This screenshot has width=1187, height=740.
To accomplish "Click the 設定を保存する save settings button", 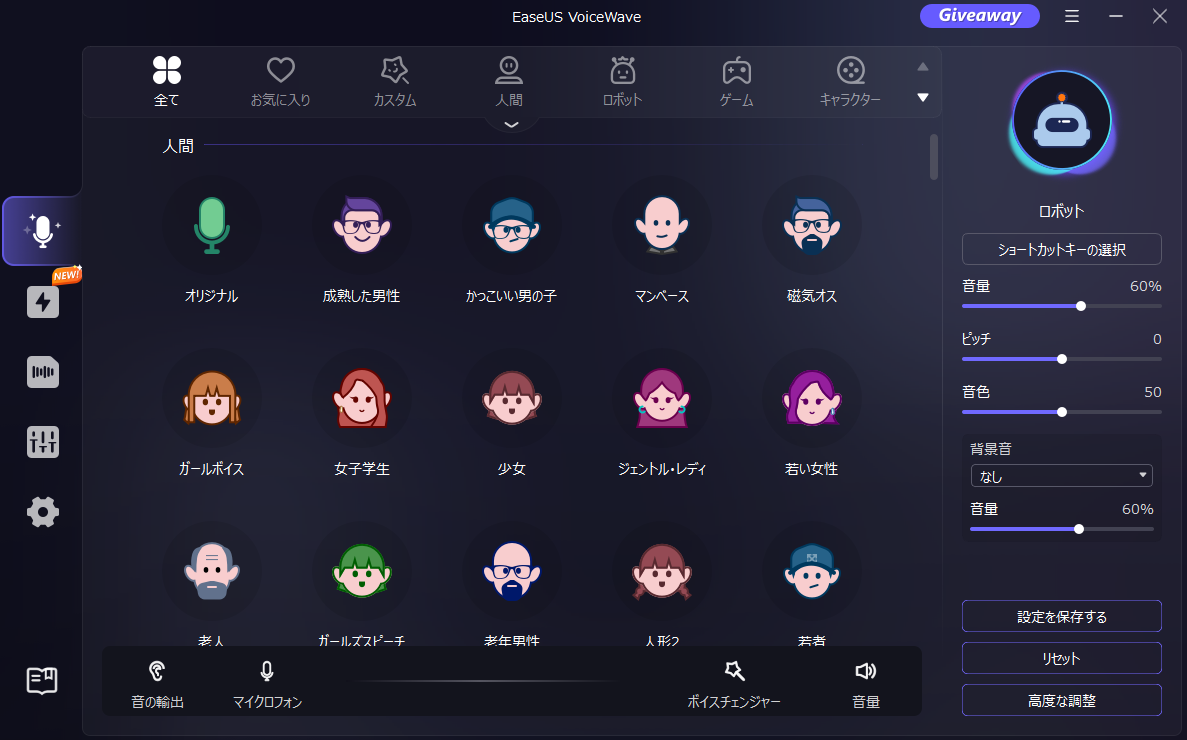I will click(1061, 616).
